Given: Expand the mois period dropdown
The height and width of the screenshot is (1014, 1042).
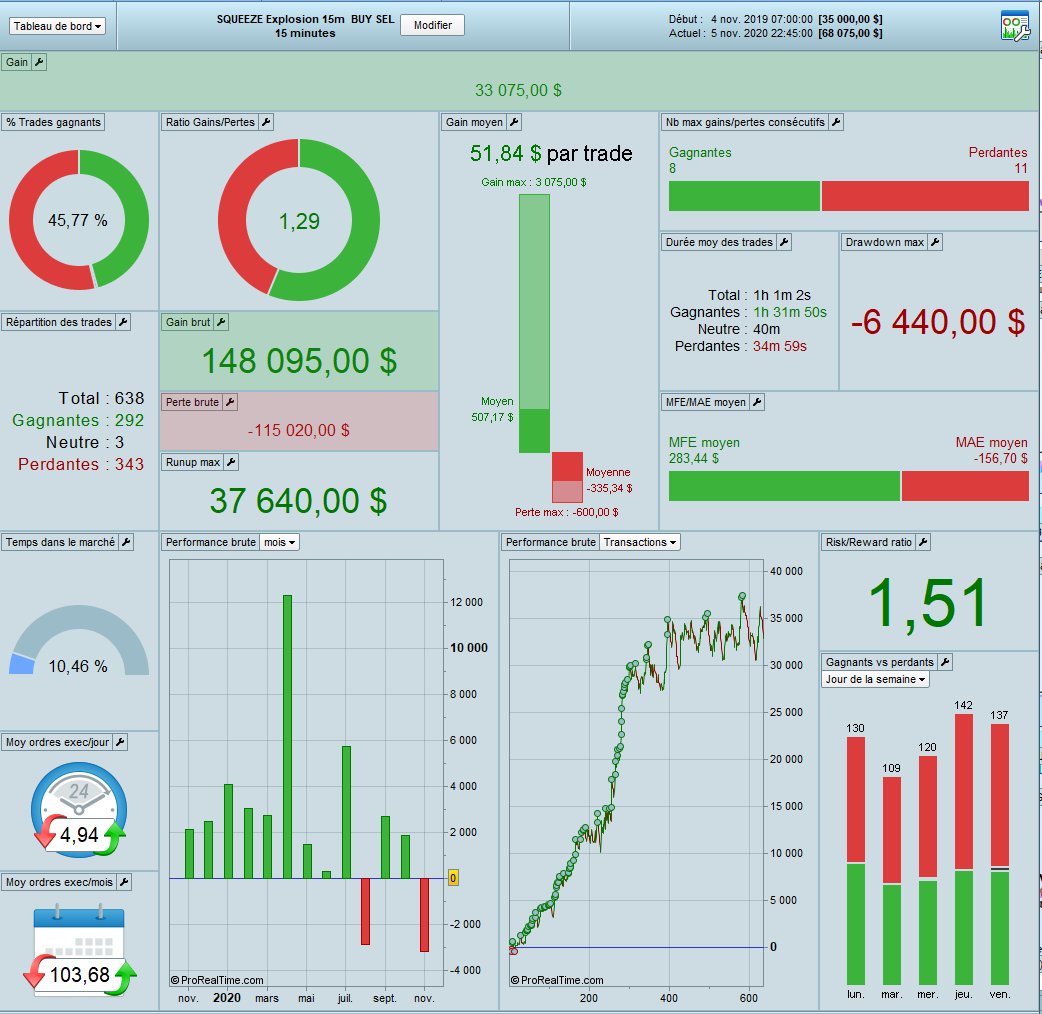Looking at the screenshot, I should pyautogui.click(x=279, y=542).
